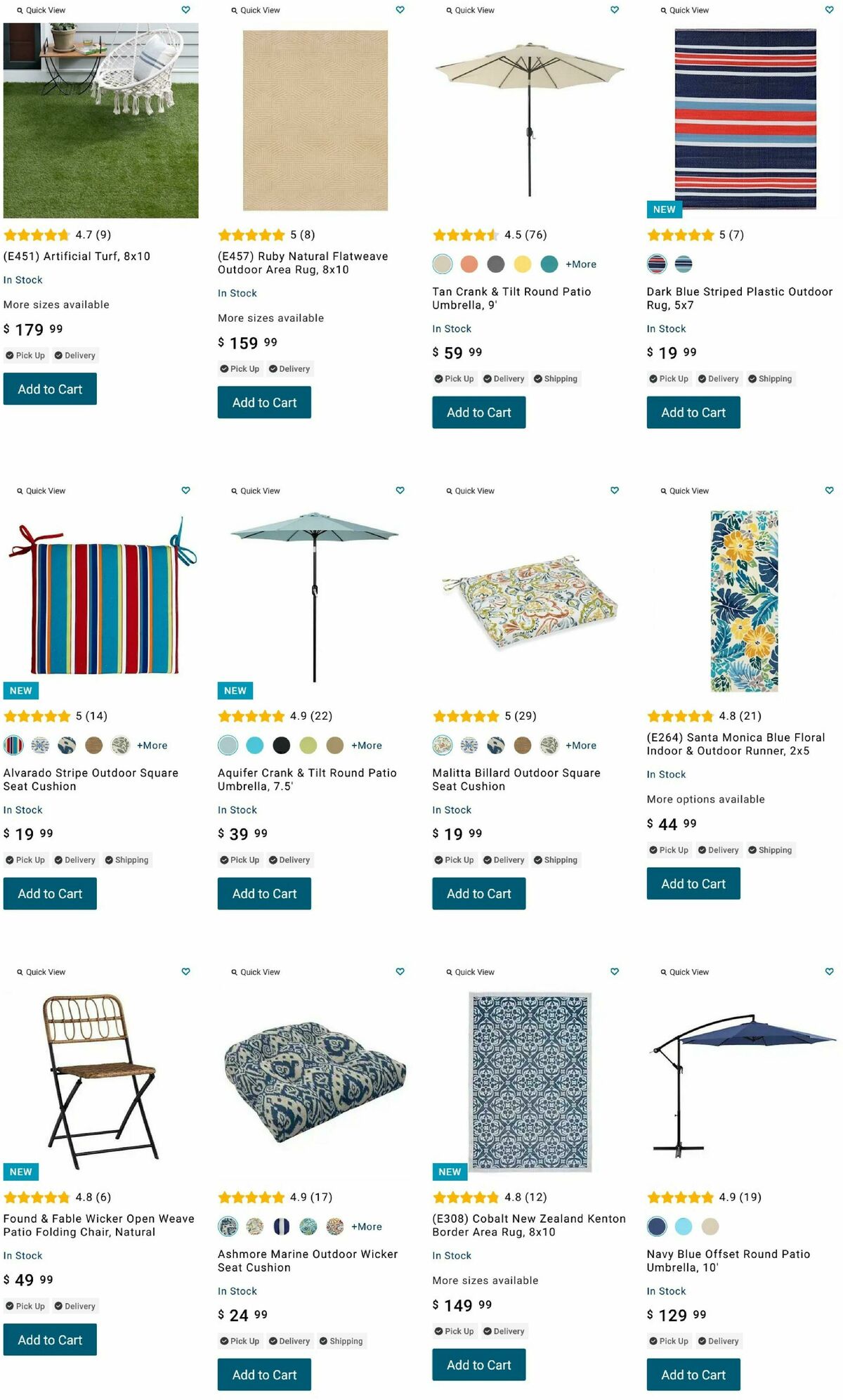Image resolution: width=843 pixels, height=1400 pixels.
Task: Pick light blue swatch for Navy Offset umbrella
Action: click(x=684, y=1226)
